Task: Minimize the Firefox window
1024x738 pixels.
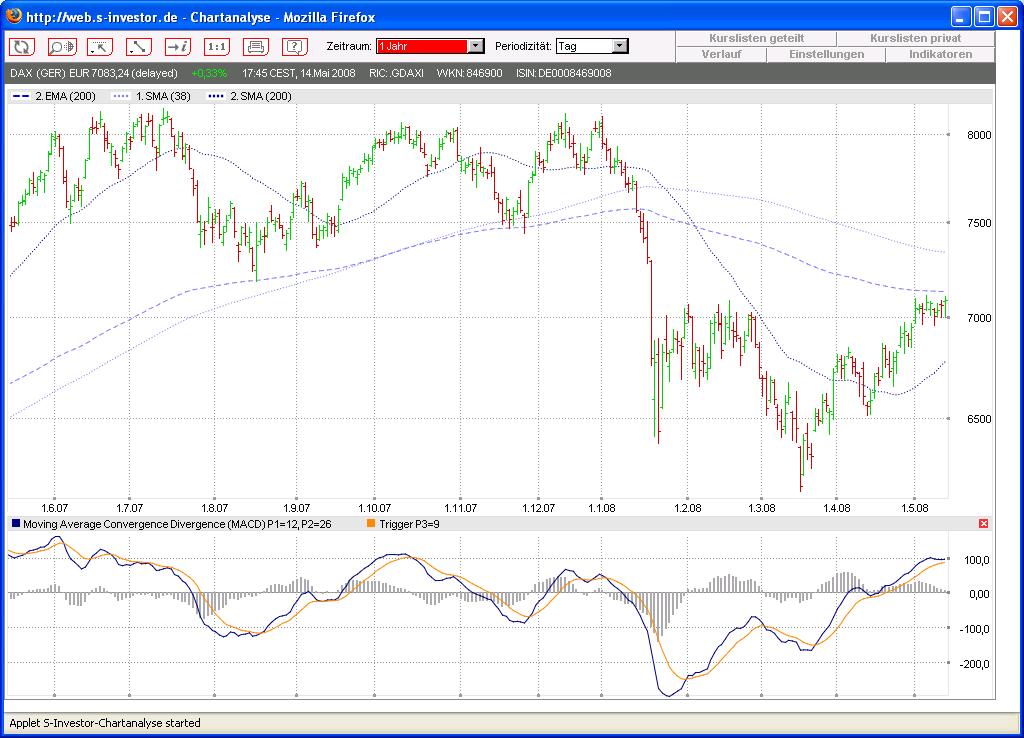Action: click(x=961, y=16)
